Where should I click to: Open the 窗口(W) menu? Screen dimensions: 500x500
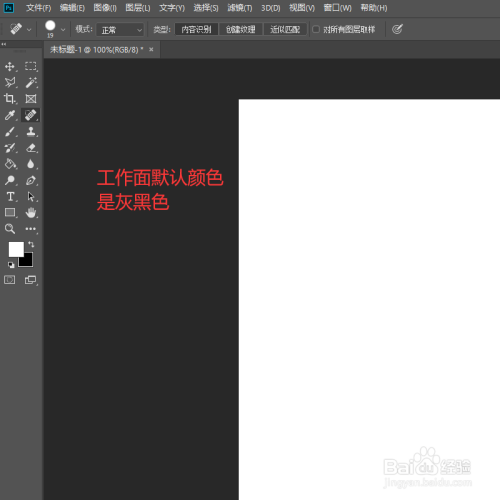click(338, 8)
